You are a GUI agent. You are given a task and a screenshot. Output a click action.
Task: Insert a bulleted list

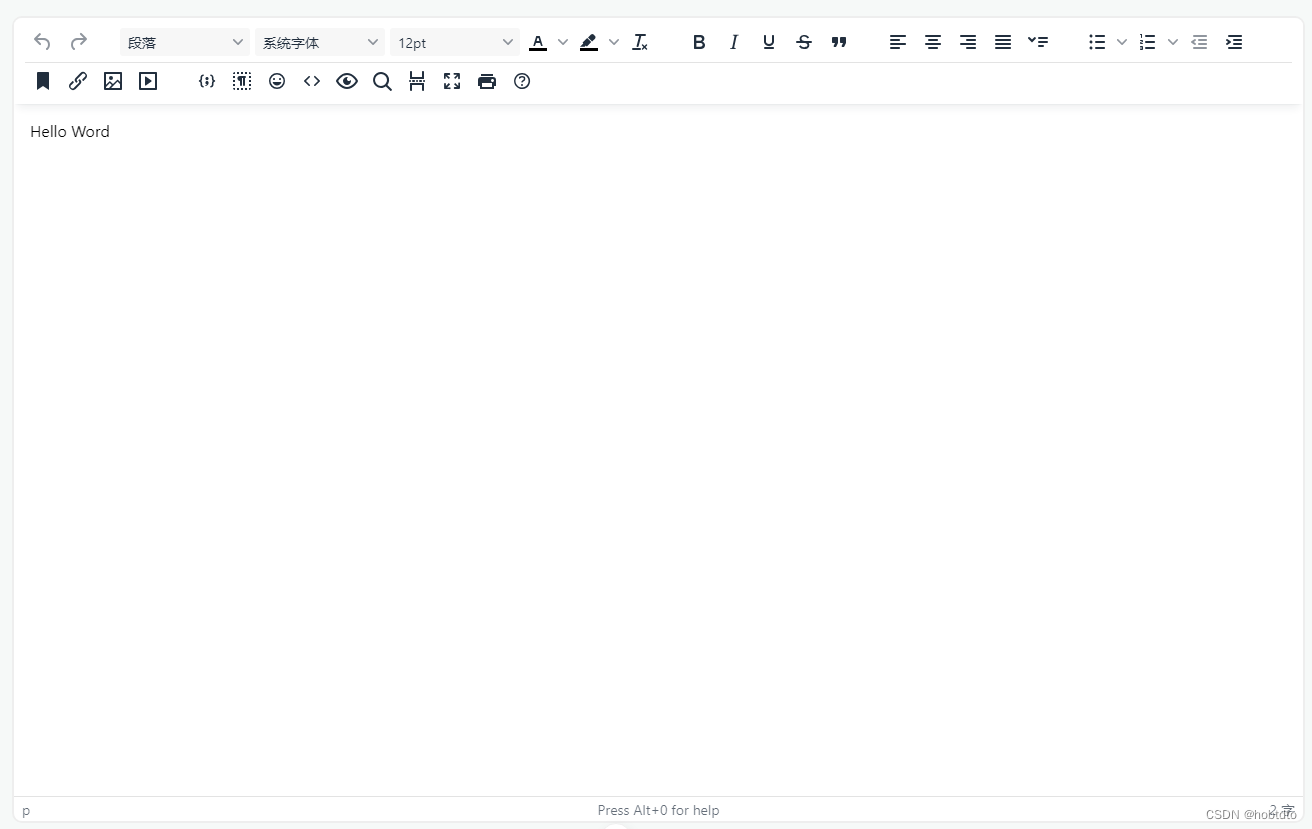click(1097, 42)
